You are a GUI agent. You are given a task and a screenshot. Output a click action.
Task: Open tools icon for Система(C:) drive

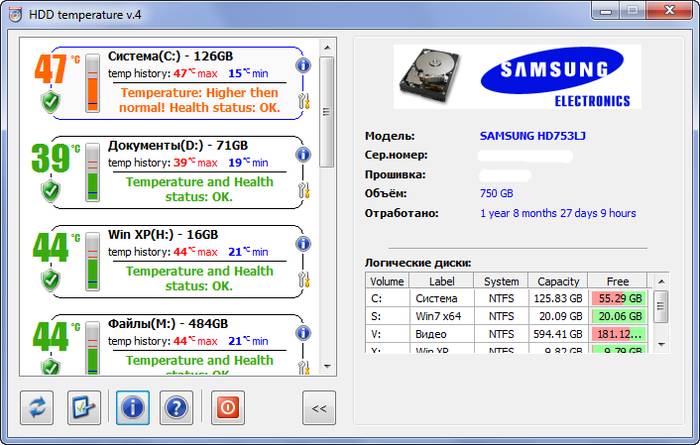[304, 100]
